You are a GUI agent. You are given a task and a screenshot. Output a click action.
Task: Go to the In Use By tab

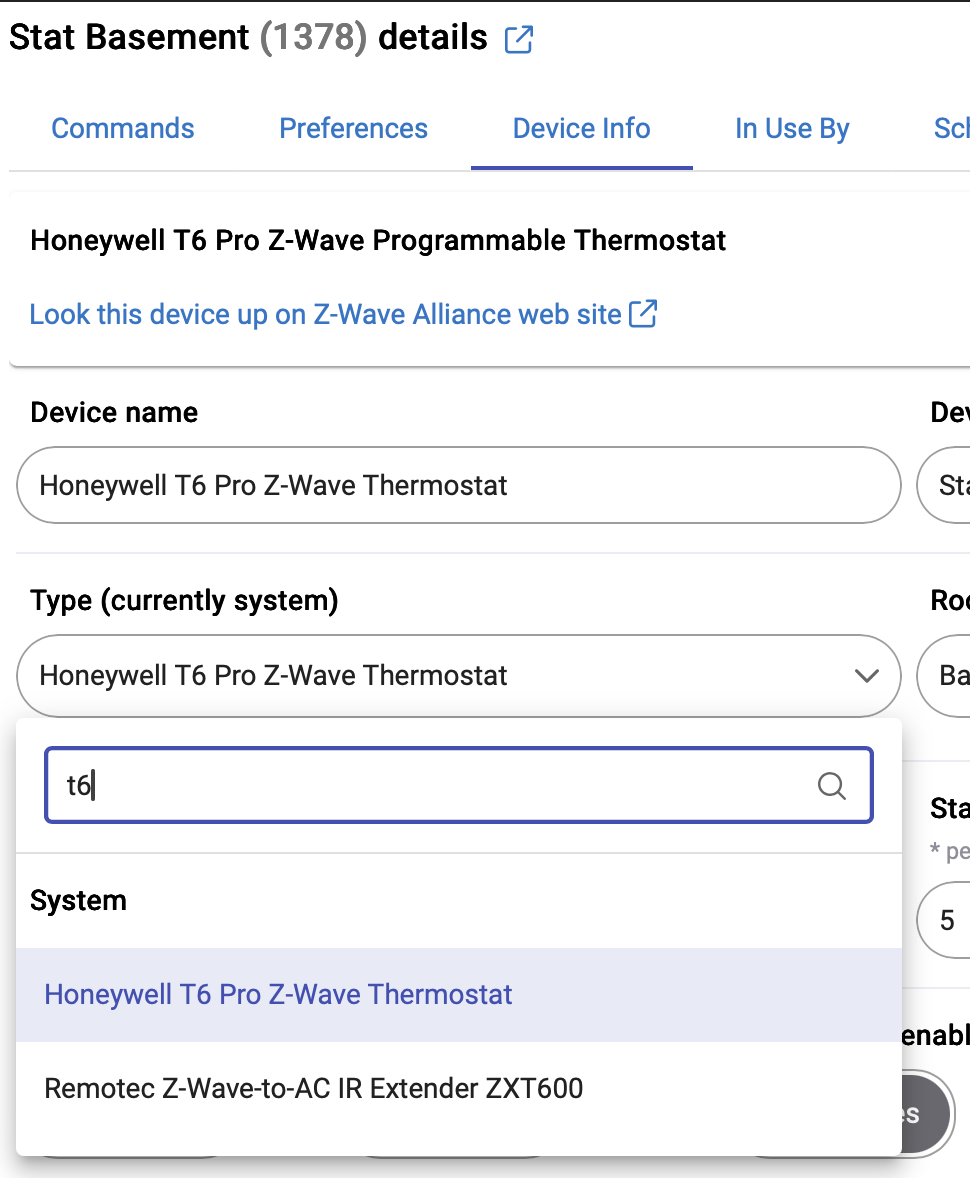792,129
